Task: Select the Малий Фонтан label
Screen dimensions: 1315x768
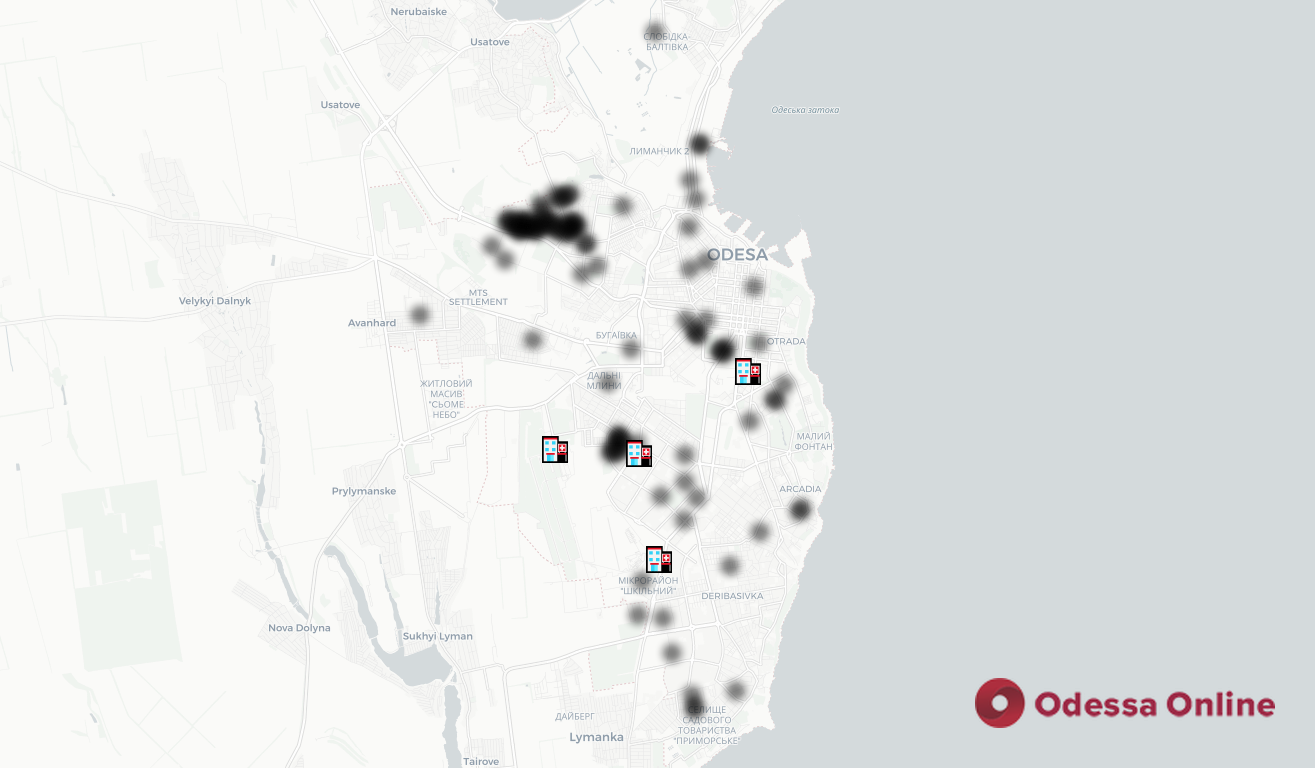Action: (x=814, y=441)
